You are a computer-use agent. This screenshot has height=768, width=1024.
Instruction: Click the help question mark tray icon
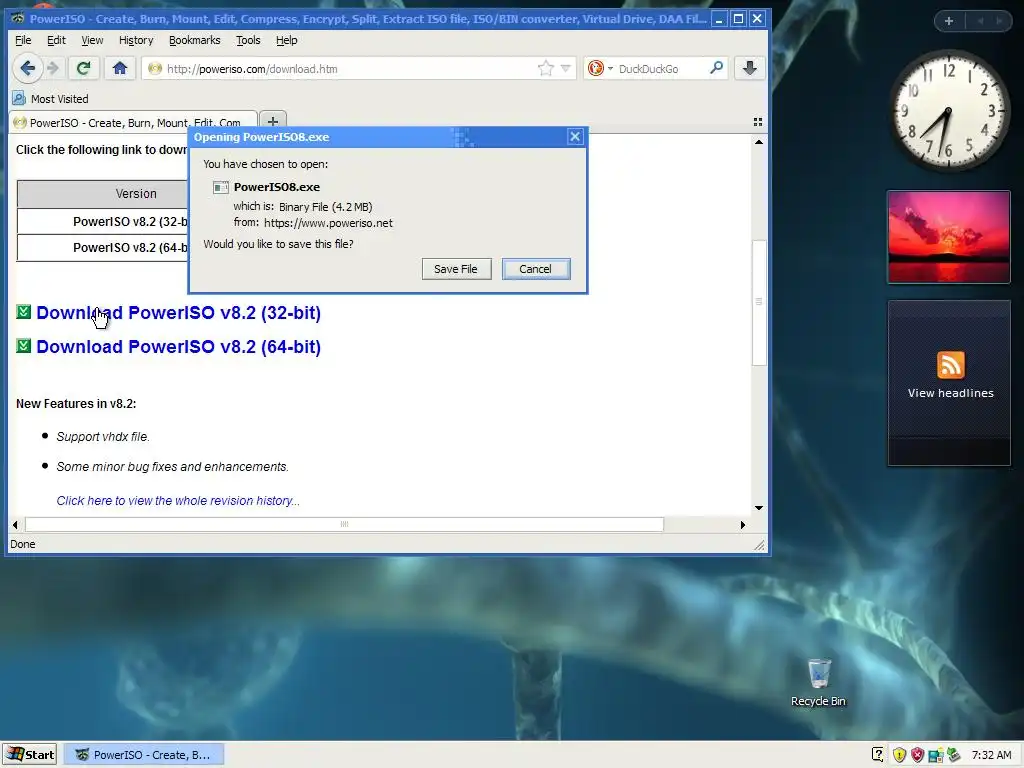(878, 755)
